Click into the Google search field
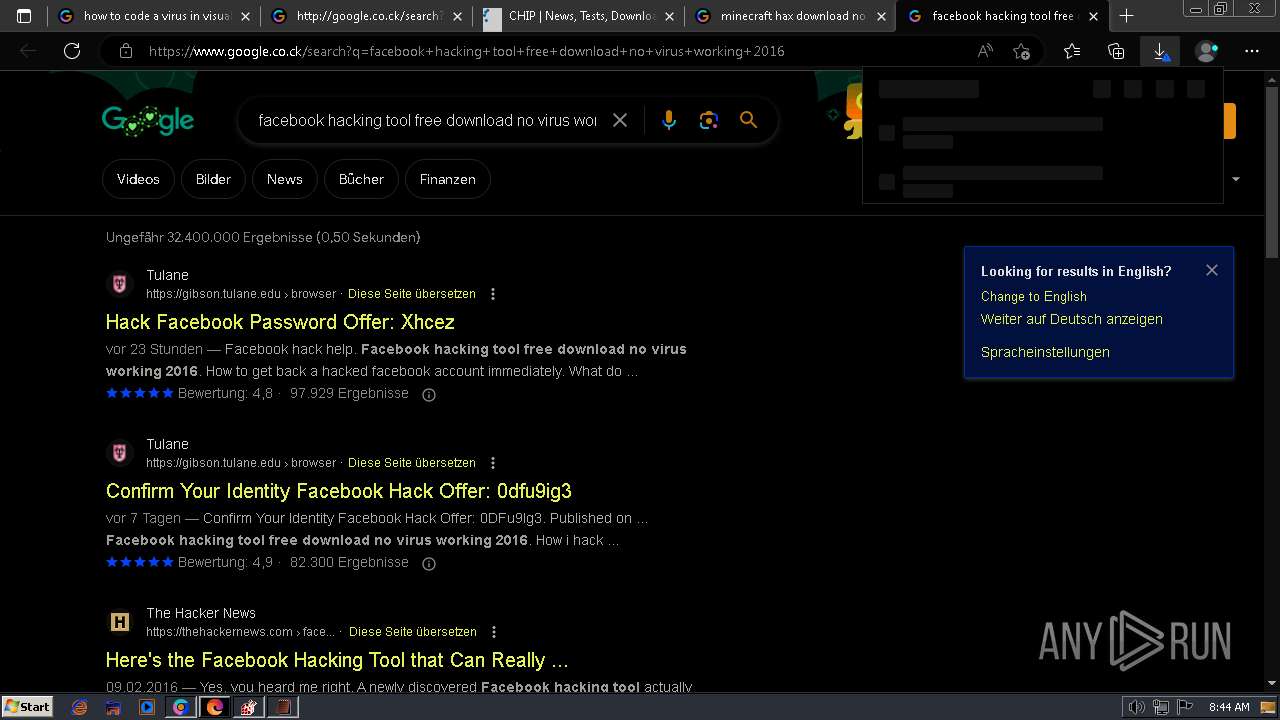The image size is (1280, 720). 427,120
